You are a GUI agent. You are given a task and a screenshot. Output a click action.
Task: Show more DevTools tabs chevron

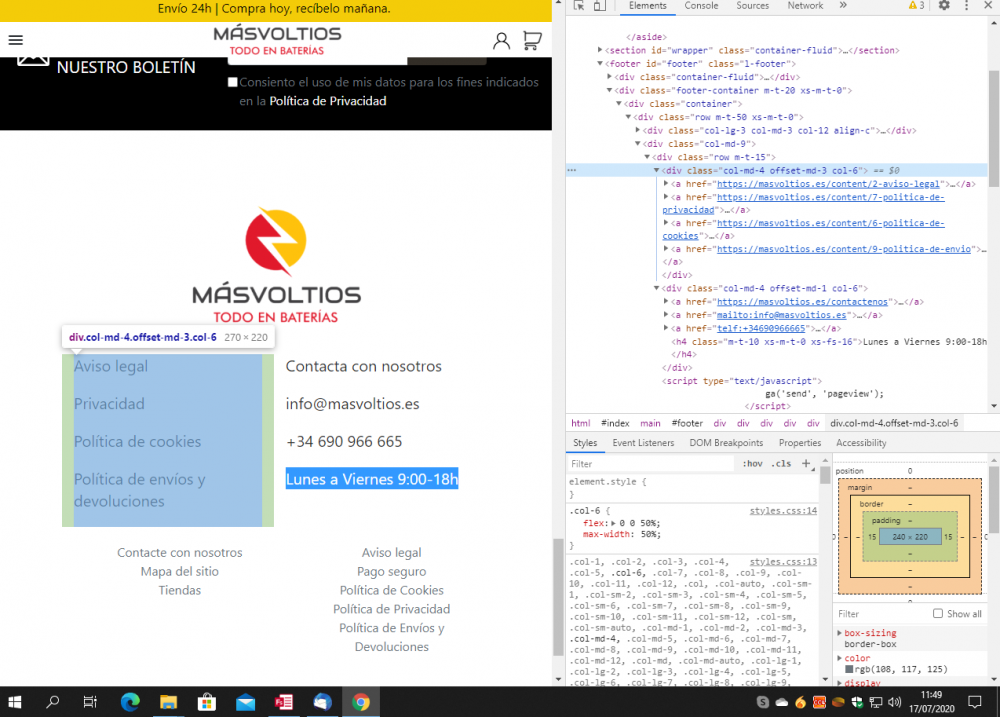(843, 5)
